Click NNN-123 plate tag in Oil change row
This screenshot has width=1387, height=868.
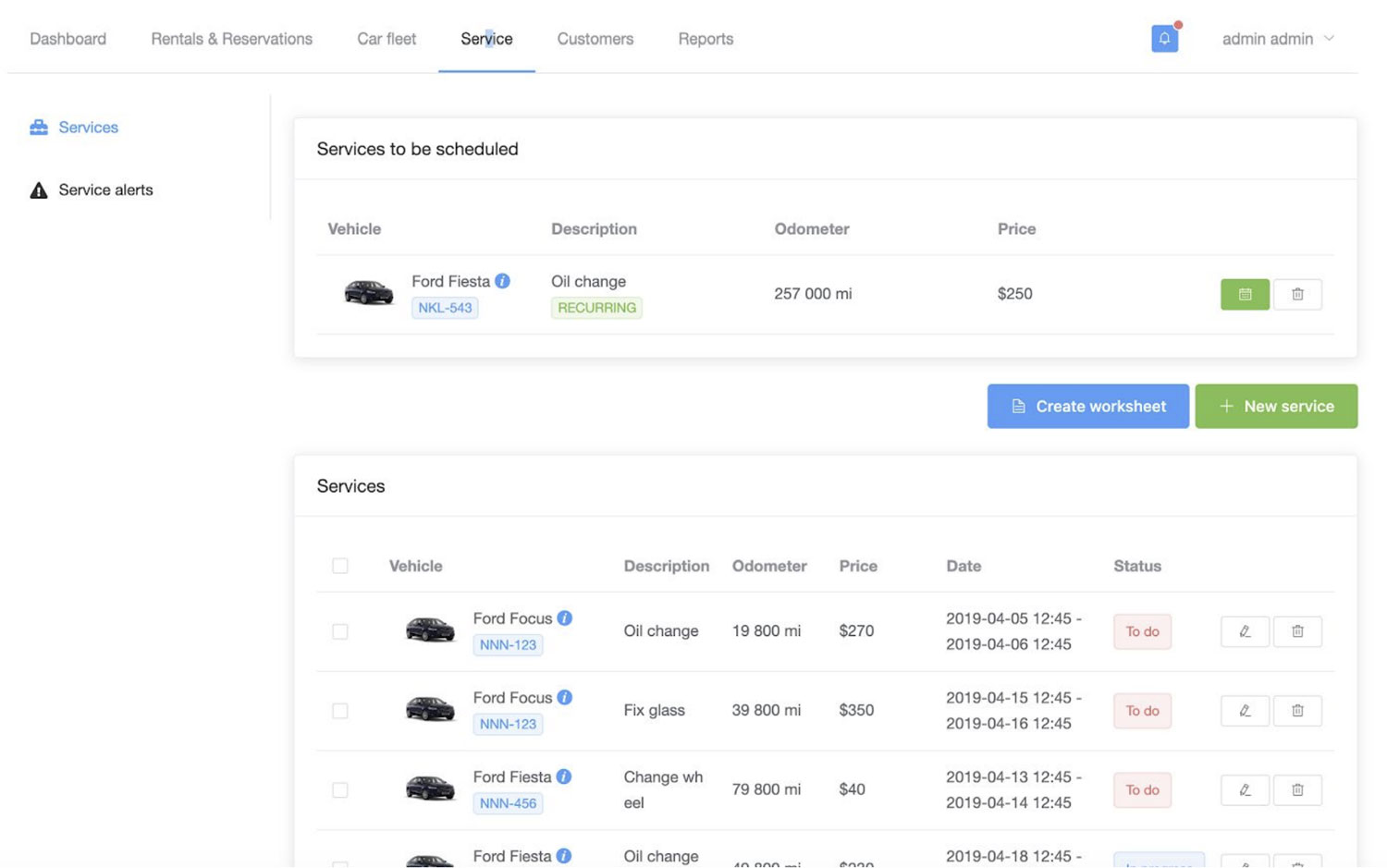pos(508,645)
